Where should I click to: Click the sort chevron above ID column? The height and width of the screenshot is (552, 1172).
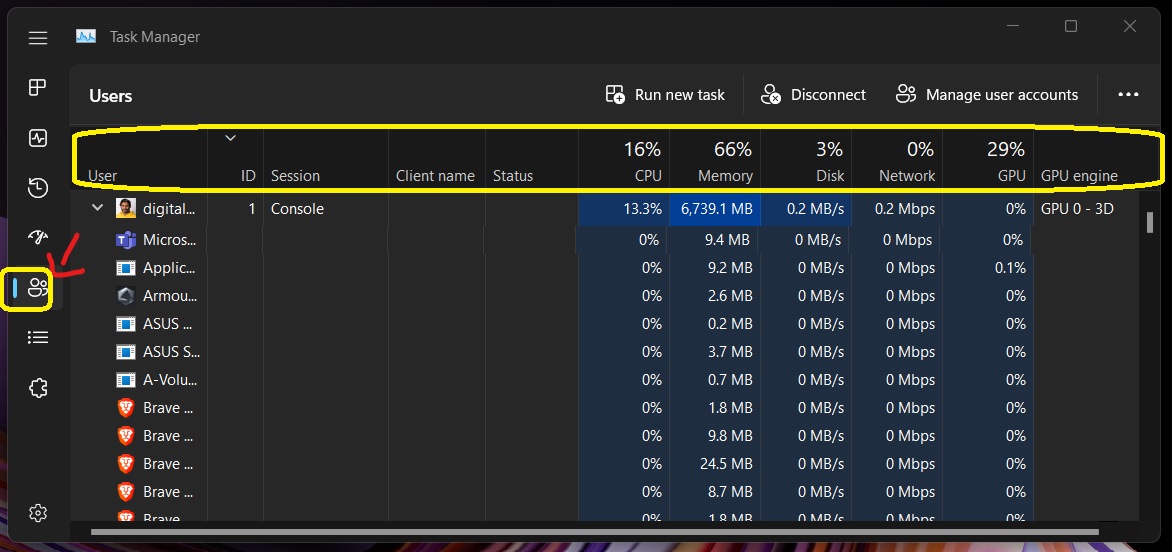(x=231, y=137)
